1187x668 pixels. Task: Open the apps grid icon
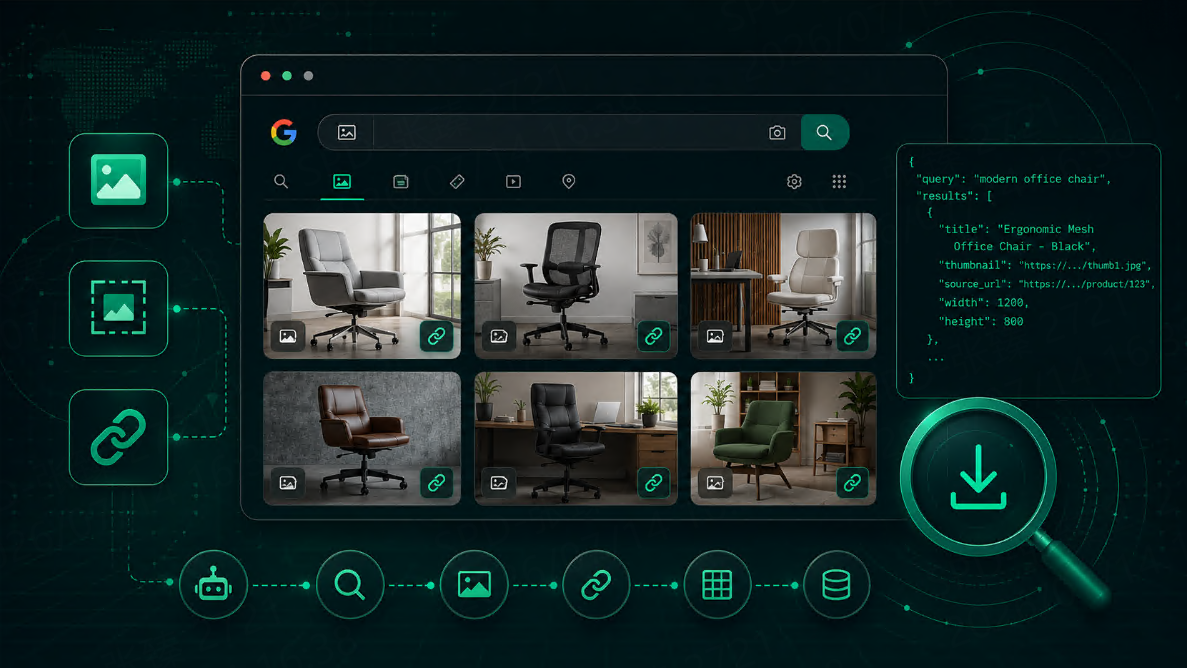click(x=839, y=182)
